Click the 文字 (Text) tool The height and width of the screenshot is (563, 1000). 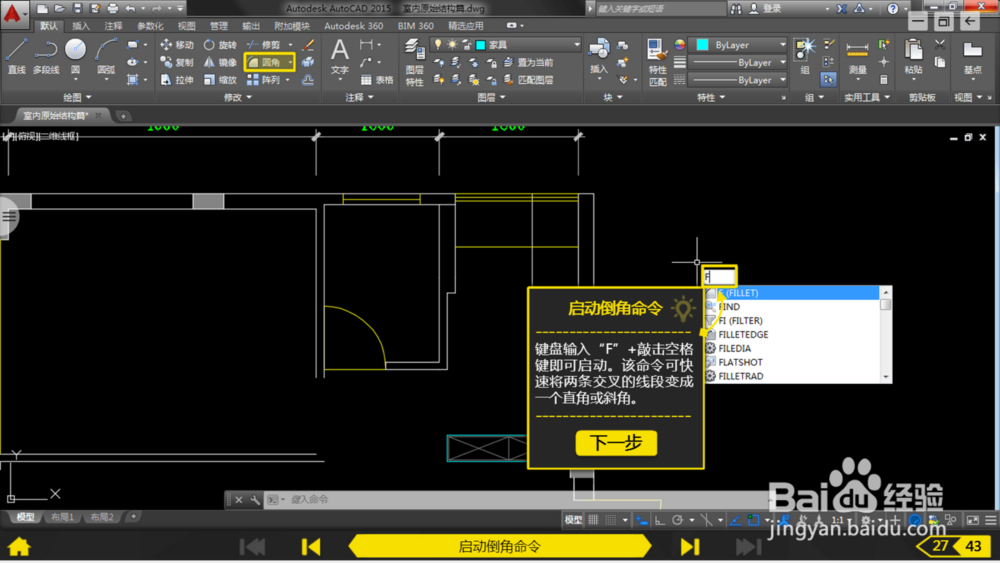point(339,57)
